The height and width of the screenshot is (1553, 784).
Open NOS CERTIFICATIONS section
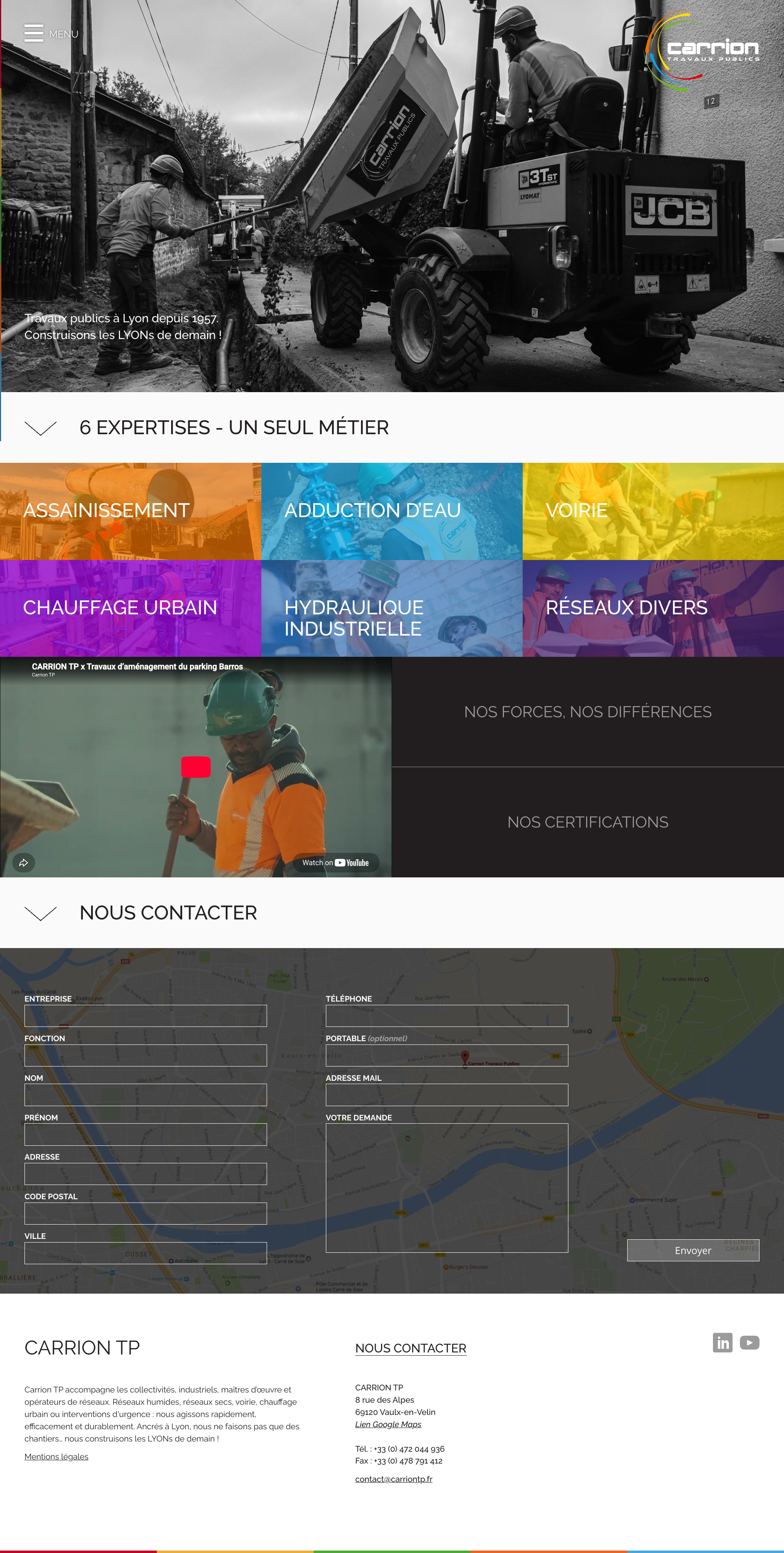tap(588, 822)
